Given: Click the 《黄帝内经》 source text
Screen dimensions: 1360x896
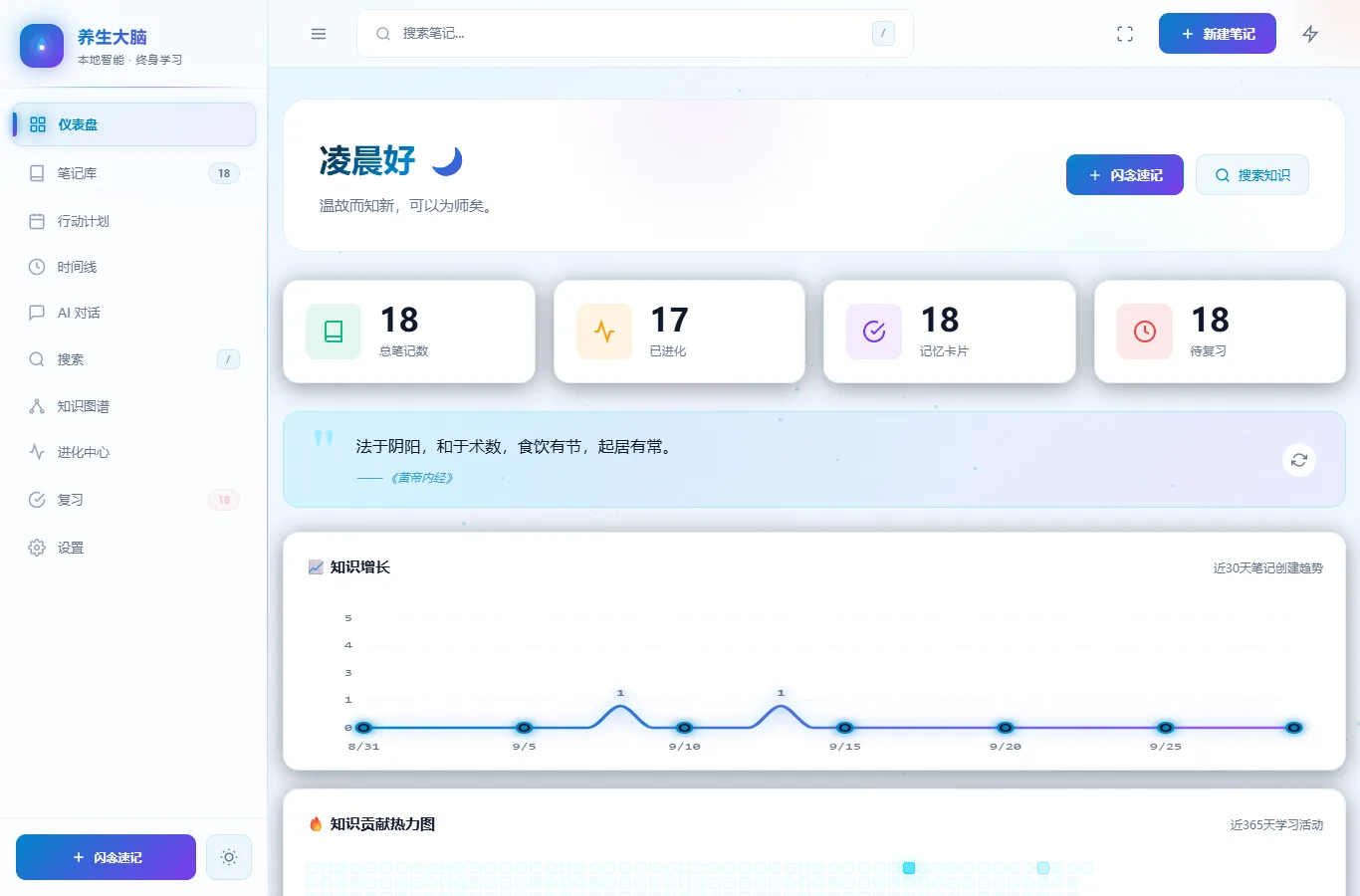Looking at the screenshot, I should click(422, 478).
